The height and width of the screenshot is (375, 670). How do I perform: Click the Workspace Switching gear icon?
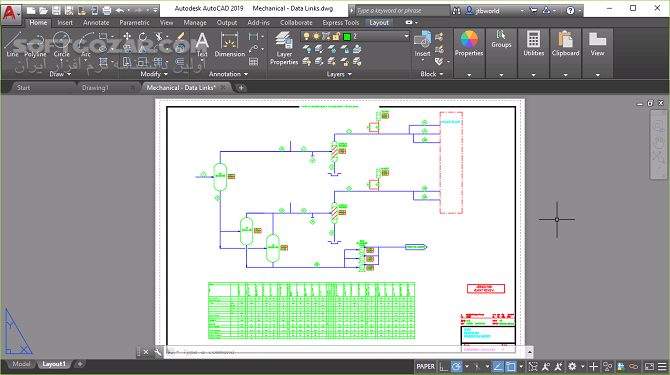(572, 366)
